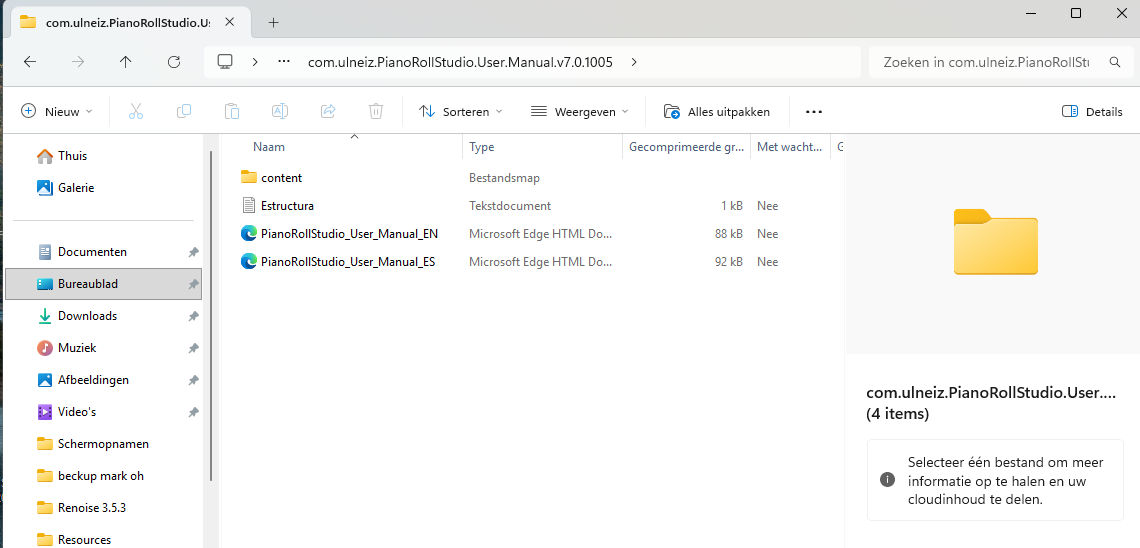1140x548 pixels.
Task: Click the Rename icon in toolbar
Action: [280, 112]
